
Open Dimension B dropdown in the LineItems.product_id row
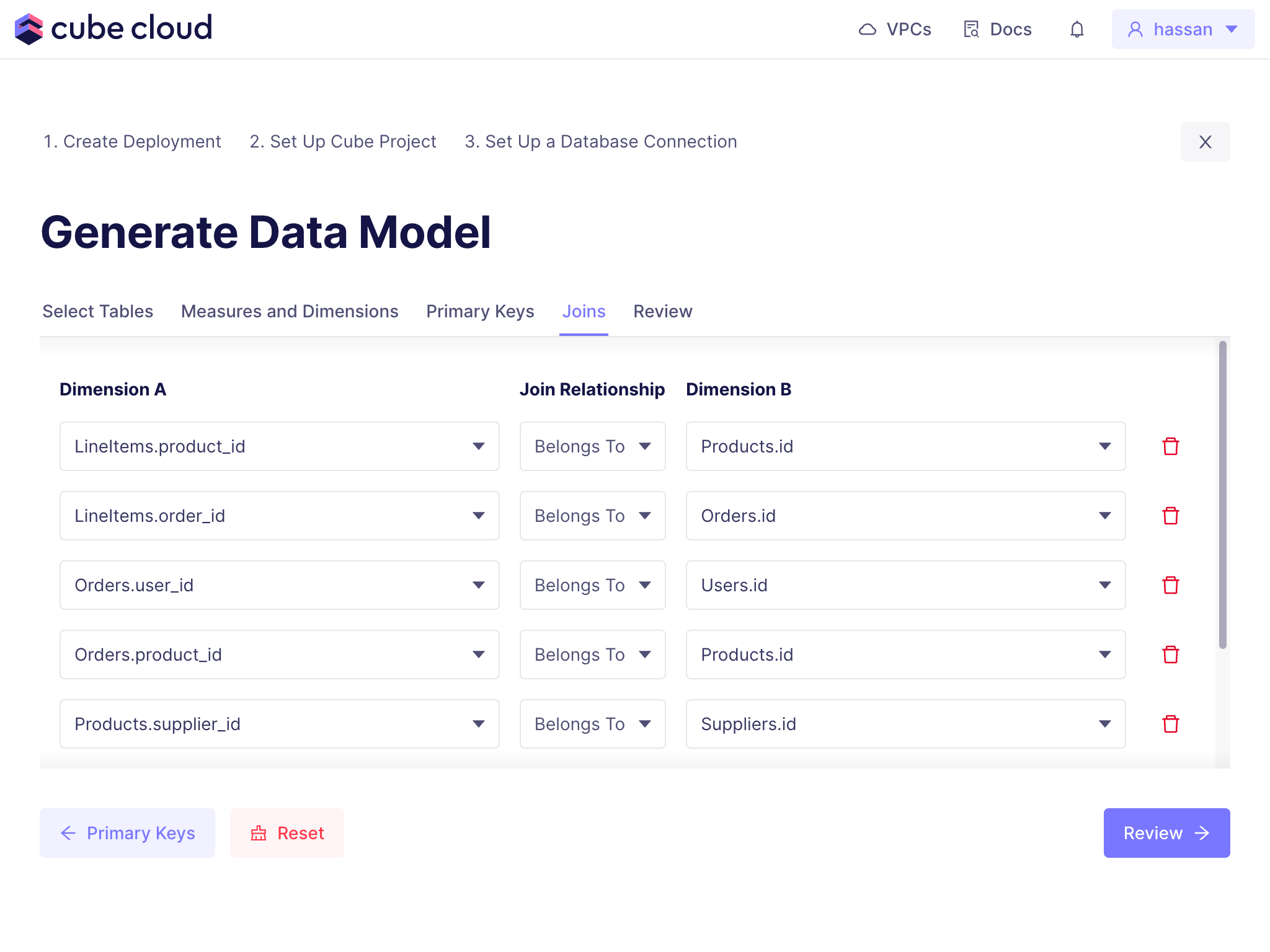pos(906,446)
